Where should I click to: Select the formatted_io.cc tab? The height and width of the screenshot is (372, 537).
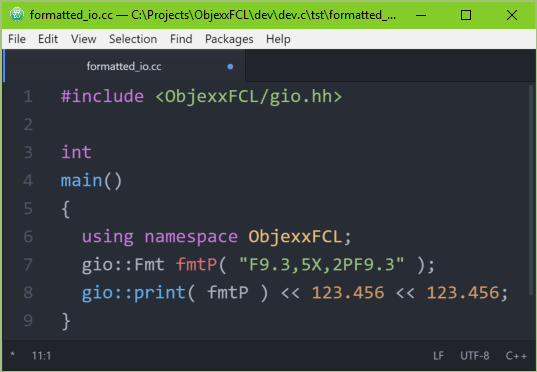tap(124, 66)
